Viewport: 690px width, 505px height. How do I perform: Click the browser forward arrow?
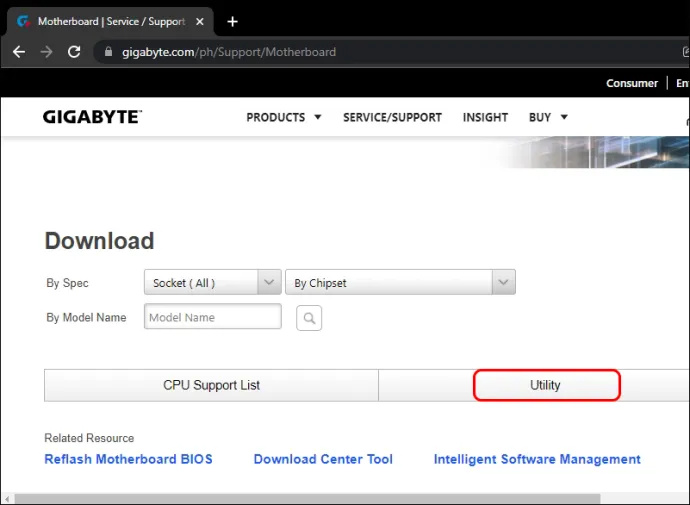tap(46, 52)
